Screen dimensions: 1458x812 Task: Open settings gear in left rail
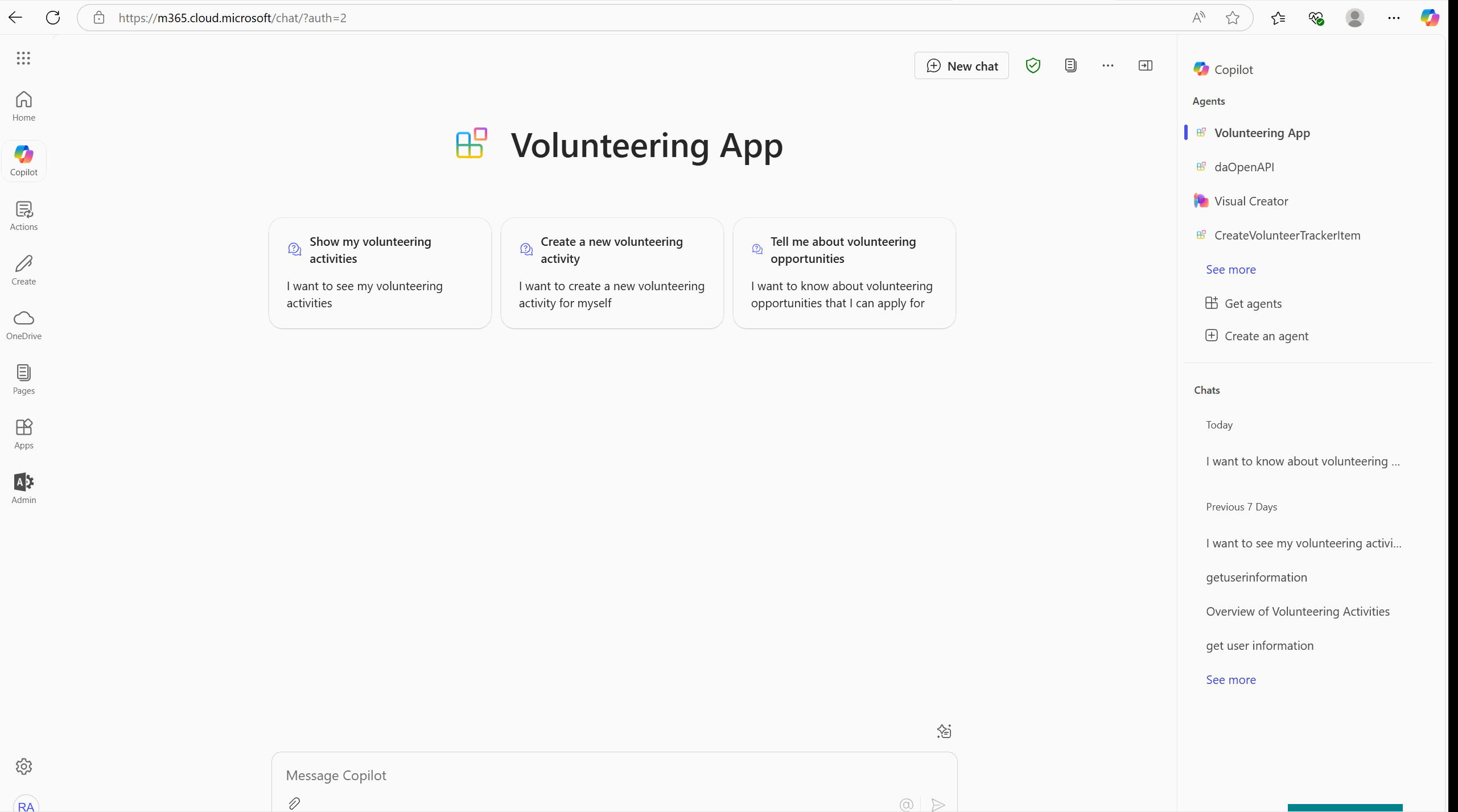[24, 766]
